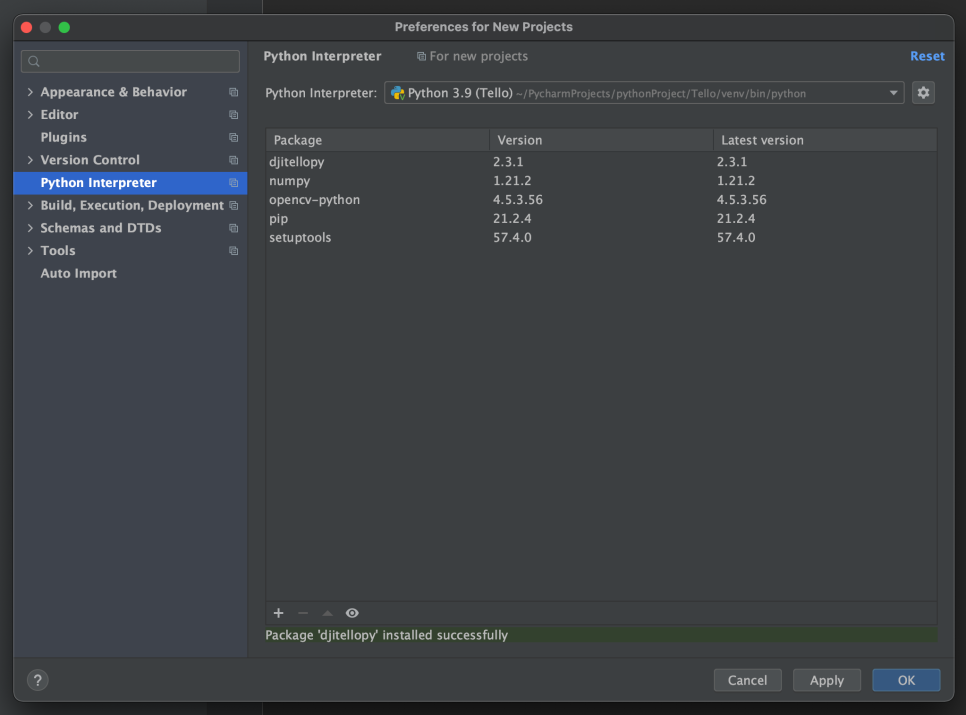Click the copy icon next to Build, Execution, Deployment

[233, 205]
